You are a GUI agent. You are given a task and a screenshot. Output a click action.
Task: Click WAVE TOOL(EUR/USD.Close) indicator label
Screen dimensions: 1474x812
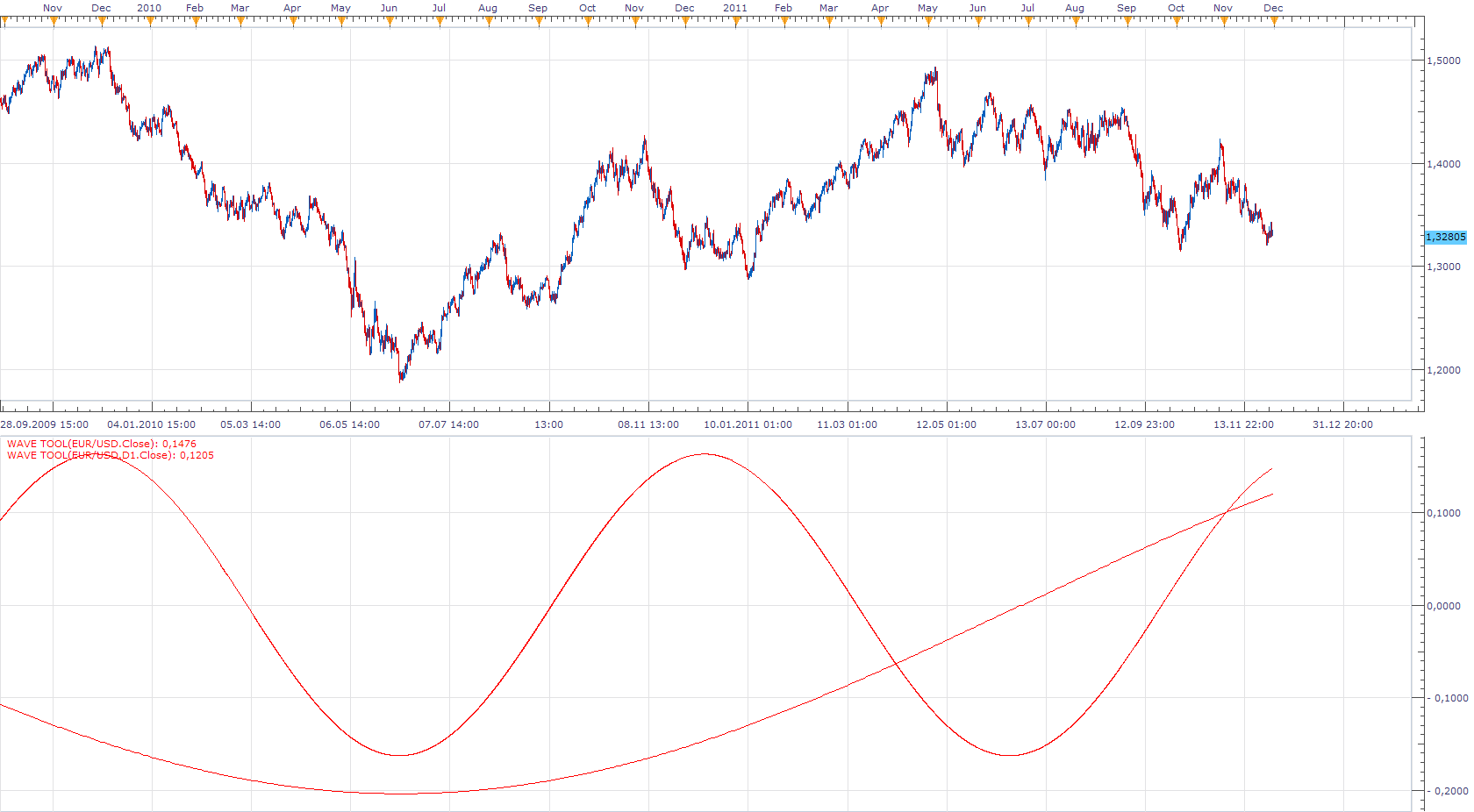[x=102, y=444]
